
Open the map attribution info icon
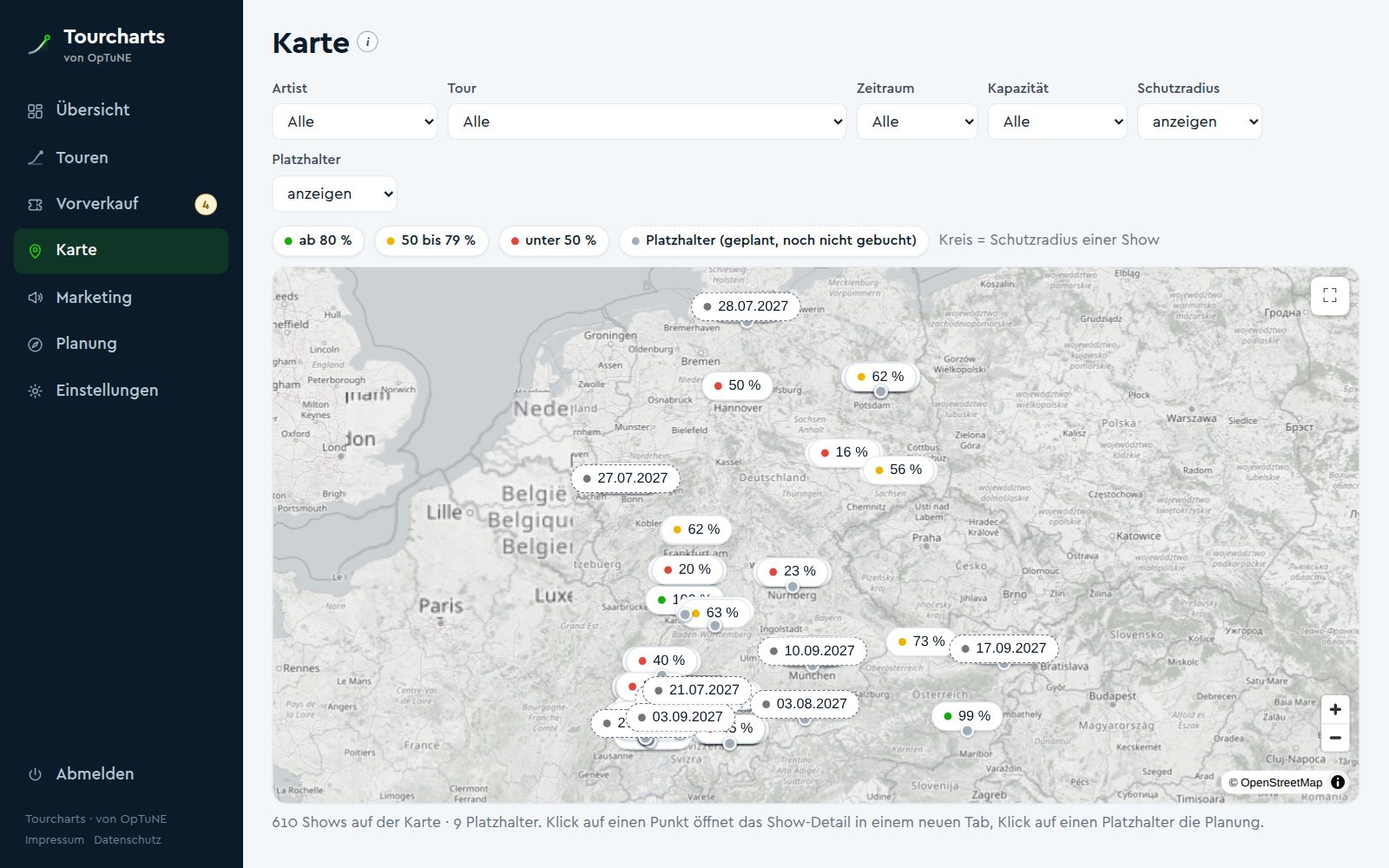click(1338, 782)
